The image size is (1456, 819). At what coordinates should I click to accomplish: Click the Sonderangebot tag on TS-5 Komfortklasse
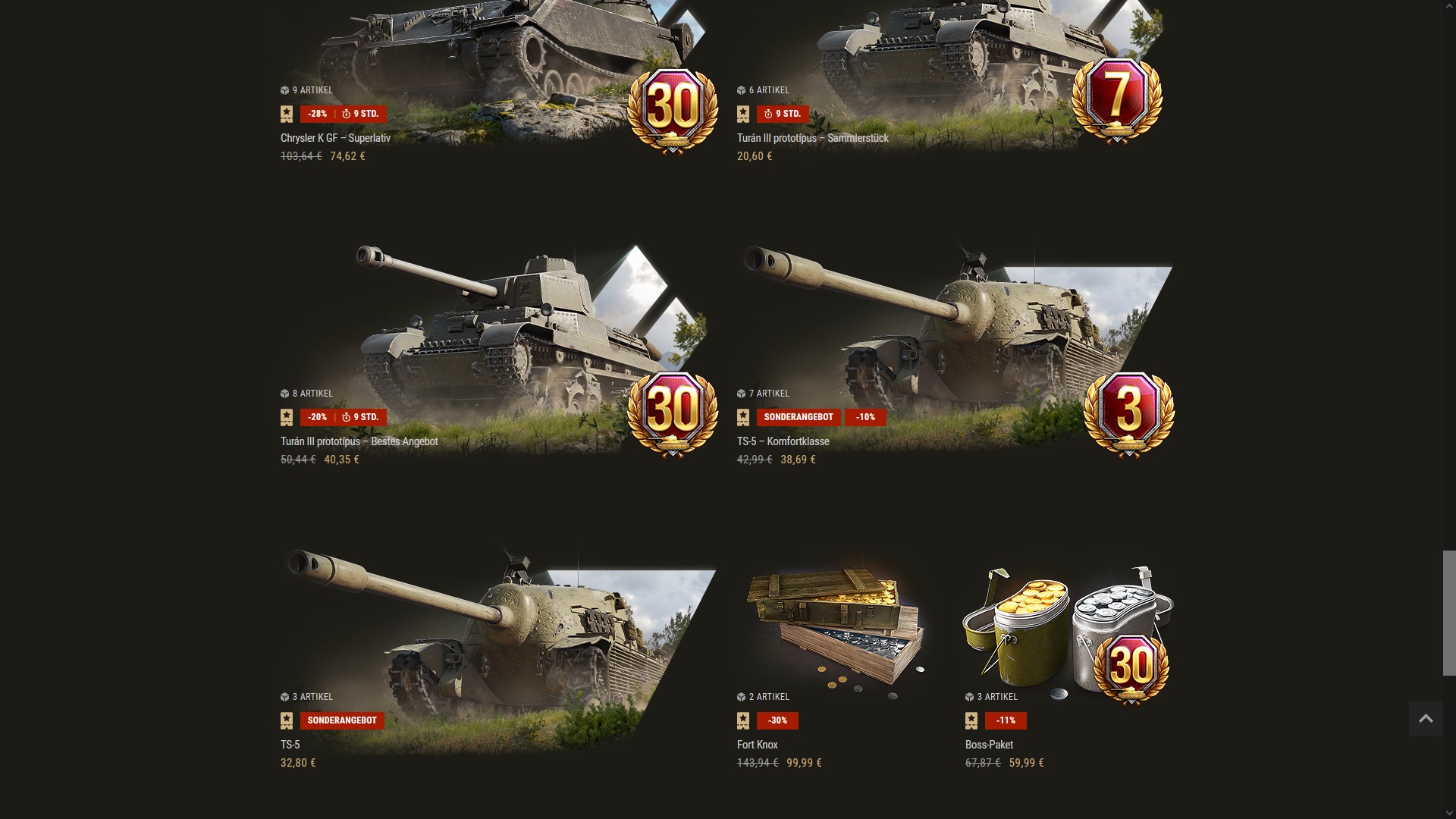tap(799, 417)
